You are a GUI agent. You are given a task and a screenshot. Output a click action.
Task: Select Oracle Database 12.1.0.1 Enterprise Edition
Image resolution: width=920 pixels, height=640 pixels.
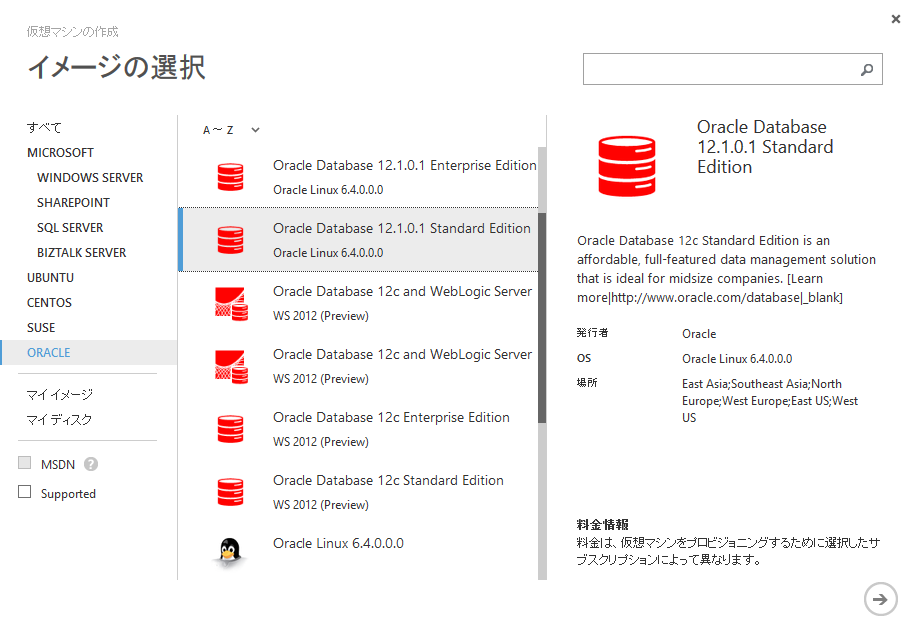[x=358, y=177]
